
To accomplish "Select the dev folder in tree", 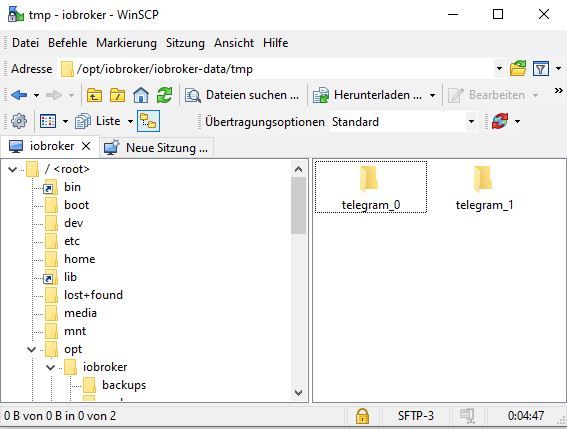I will 65,223.
